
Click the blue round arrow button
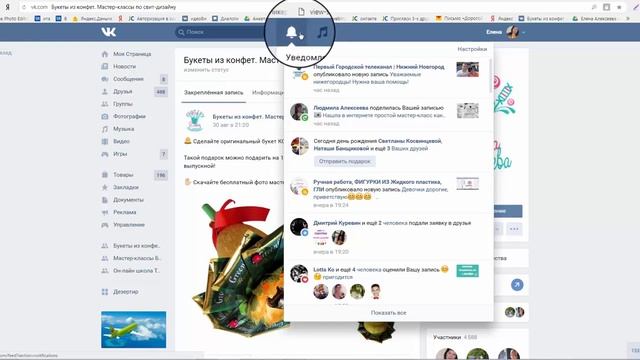[517, 285]
